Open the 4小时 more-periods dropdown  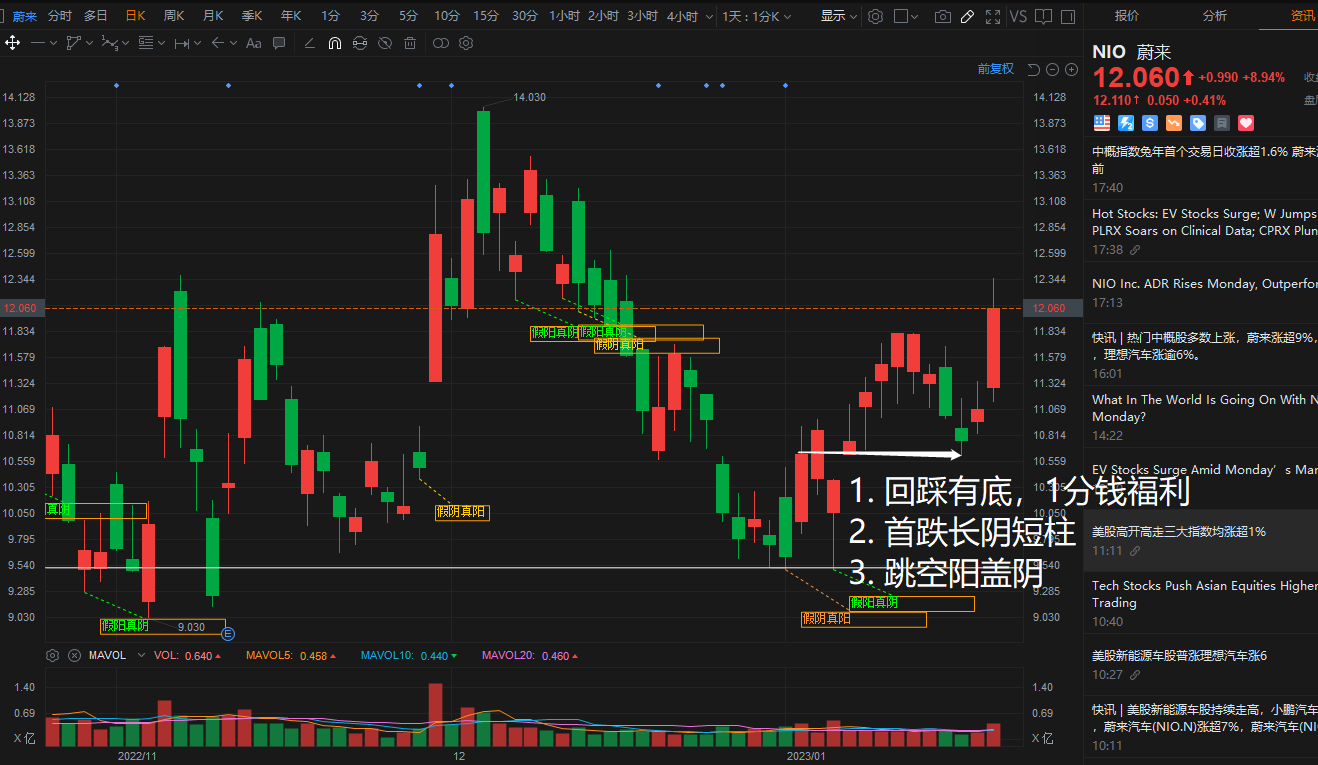coord(709,16)
